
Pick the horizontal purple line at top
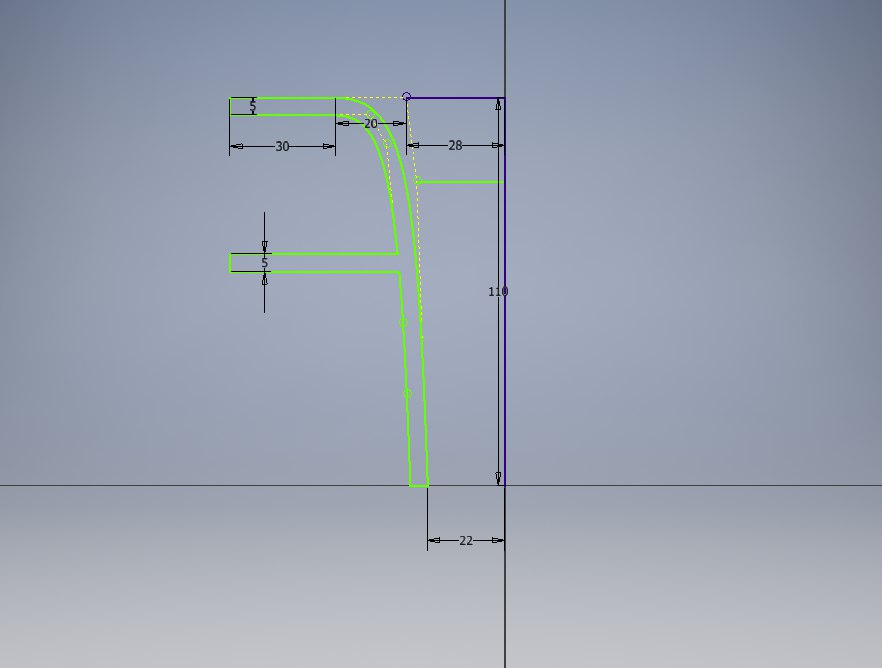456,98
